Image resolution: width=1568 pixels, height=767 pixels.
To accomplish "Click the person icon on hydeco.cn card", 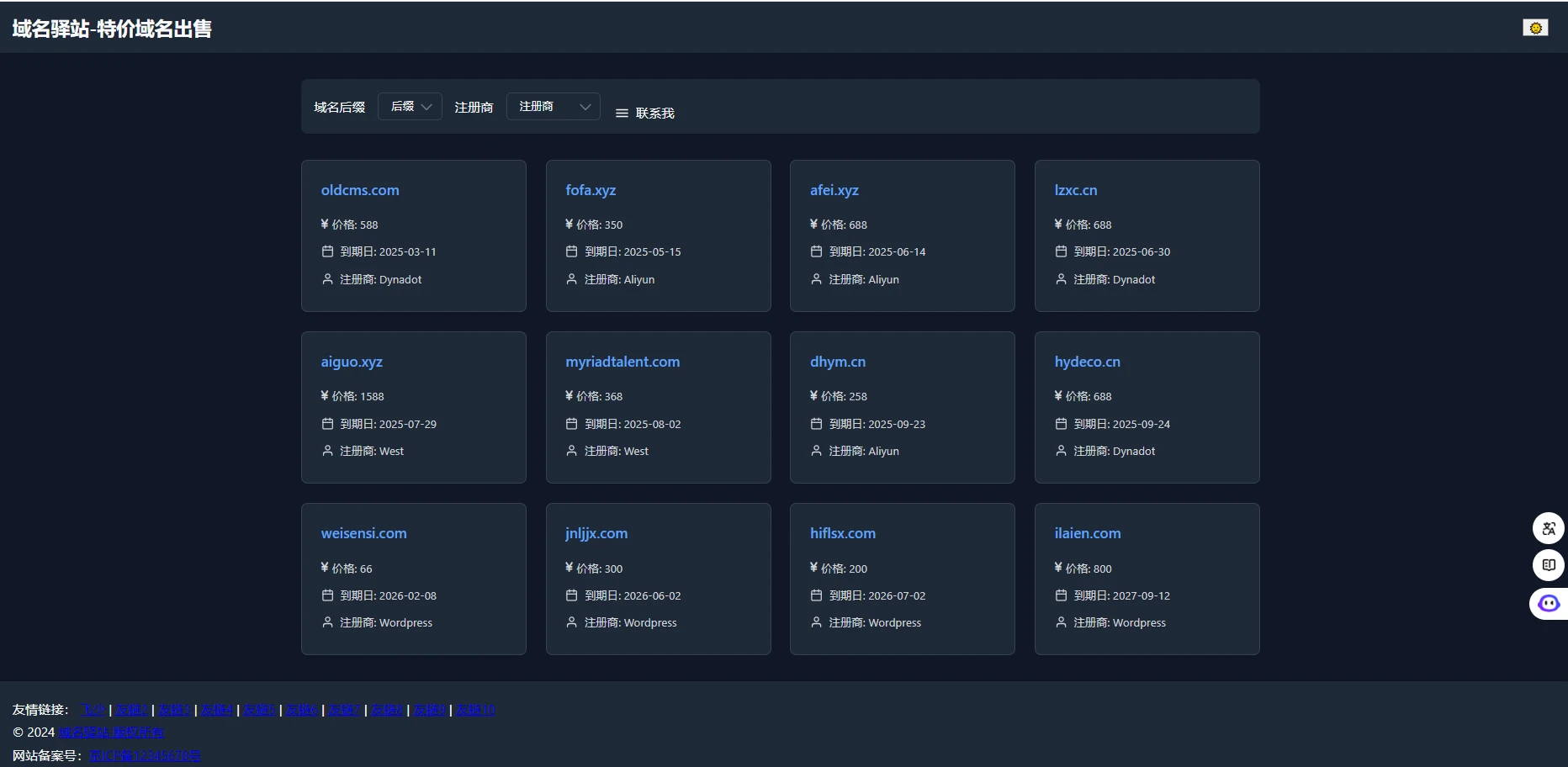I will click(x=1061, y=451).
